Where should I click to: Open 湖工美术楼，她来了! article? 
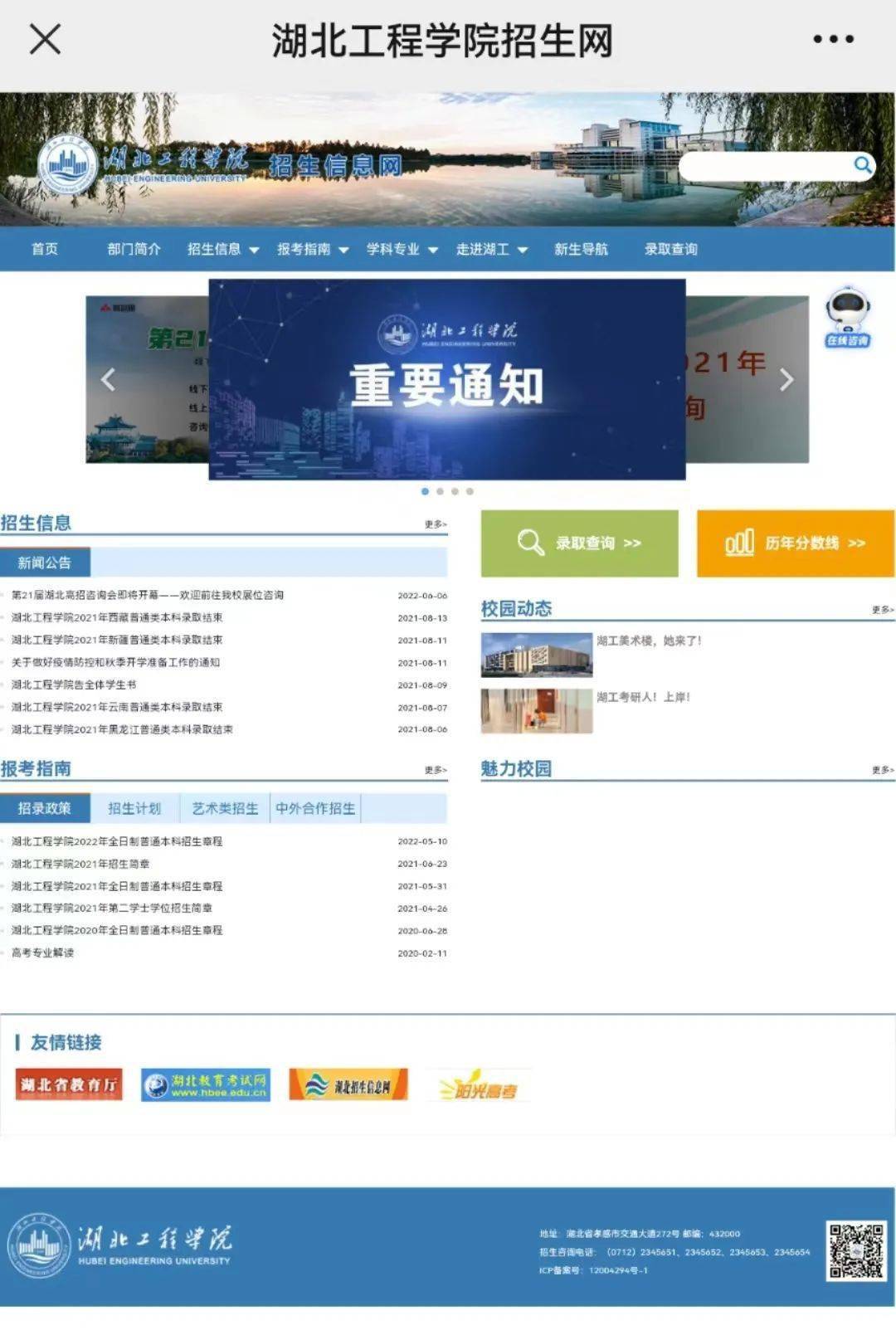pos(649,641)
